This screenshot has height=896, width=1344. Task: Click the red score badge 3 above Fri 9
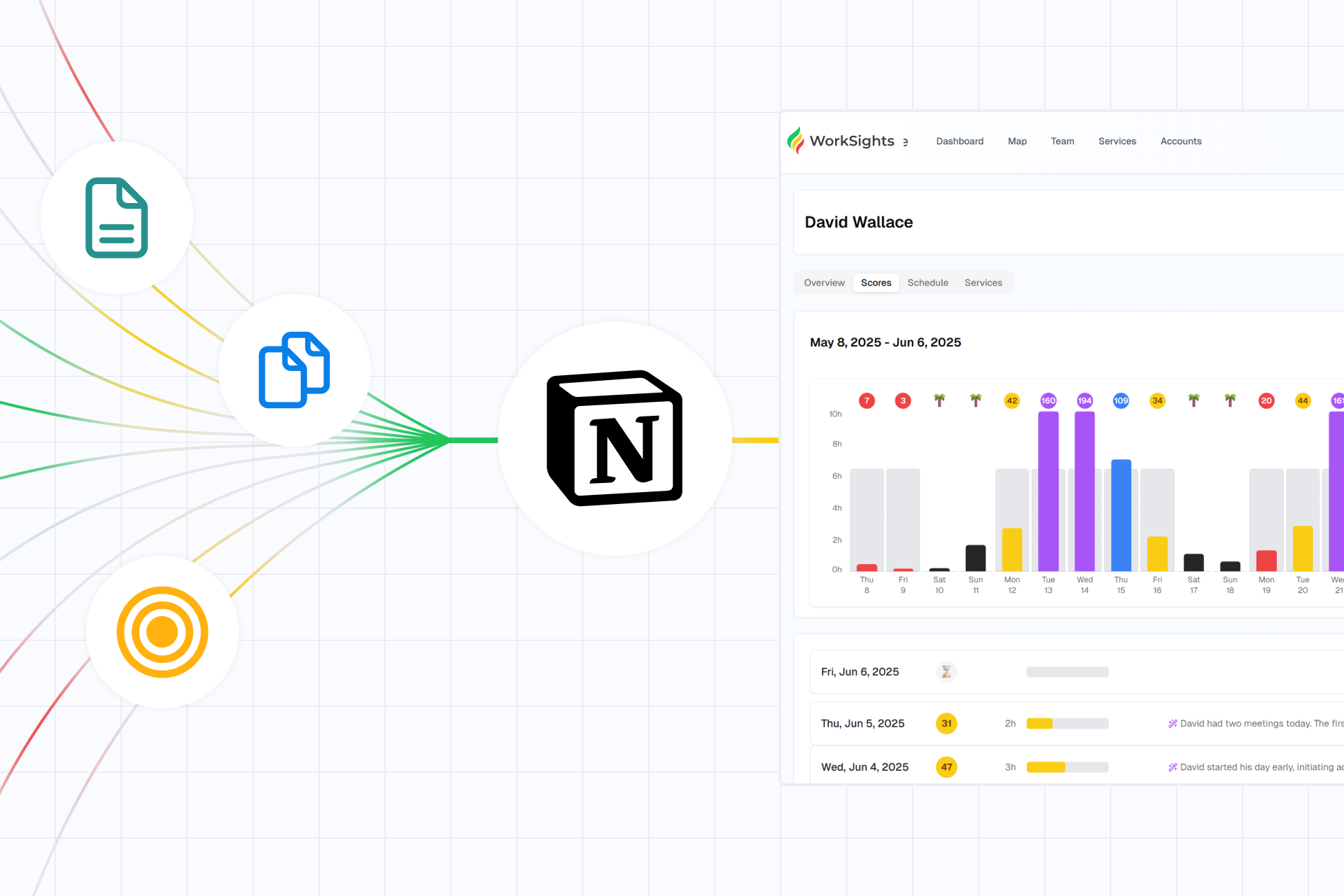coord(903,401)
